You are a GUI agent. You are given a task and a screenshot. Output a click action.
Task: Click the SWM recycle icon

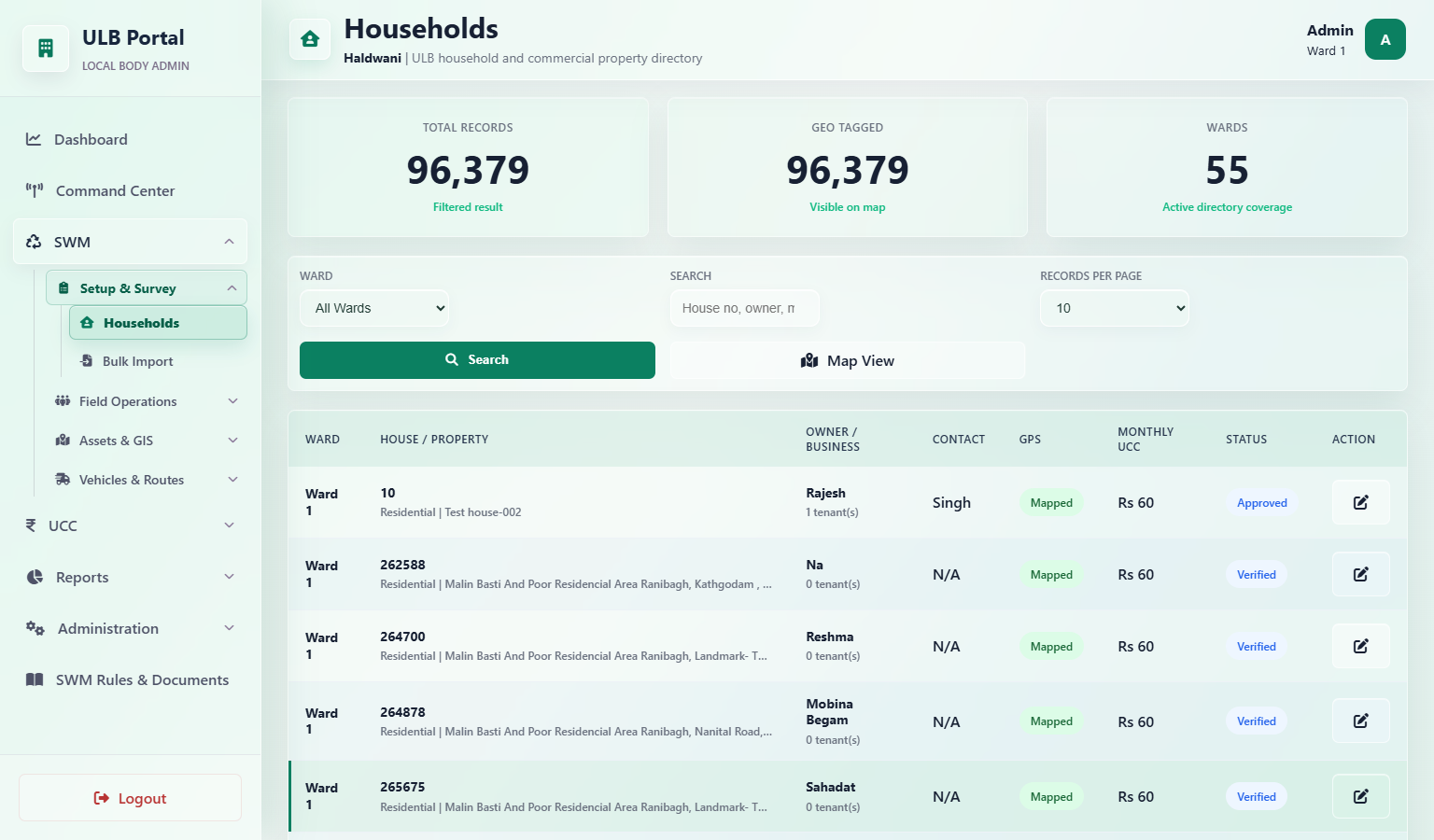(34, 242)
